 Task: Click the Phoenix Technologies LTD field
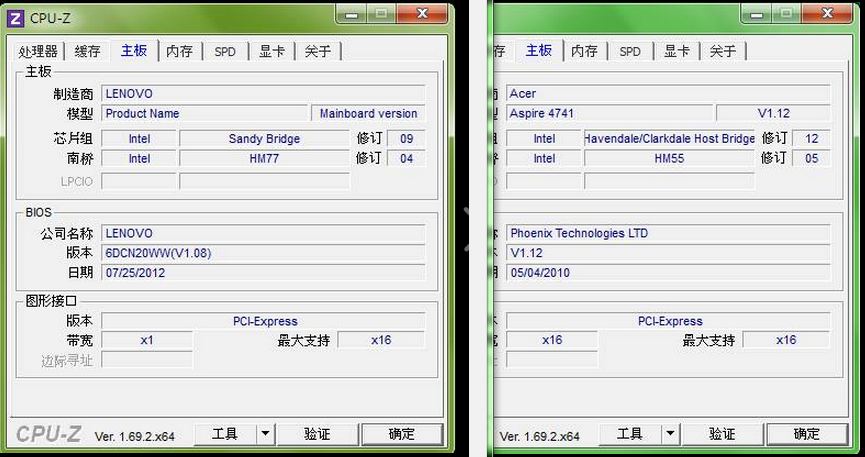click(x=668, y=233)
